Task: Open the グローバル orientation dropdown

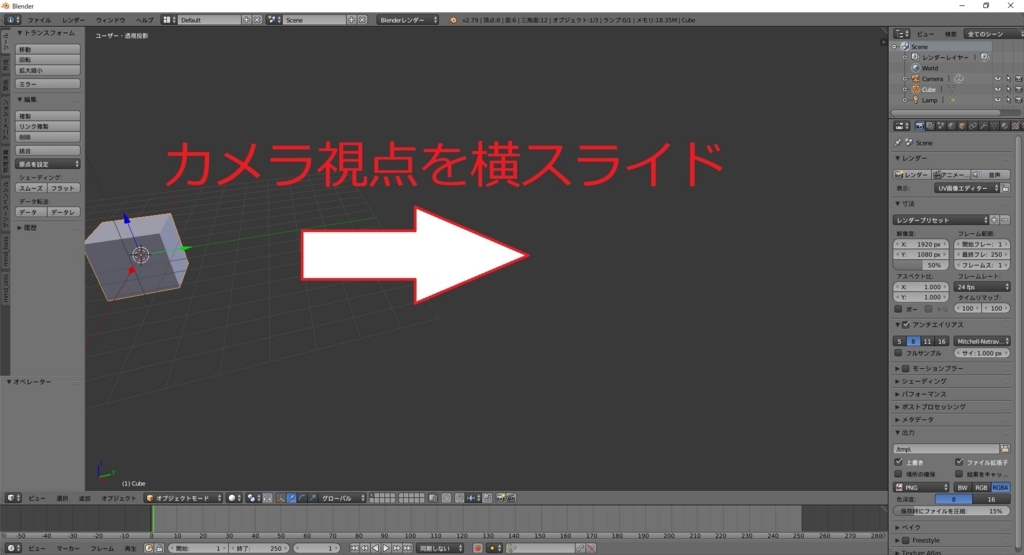Action: [342, 498]
